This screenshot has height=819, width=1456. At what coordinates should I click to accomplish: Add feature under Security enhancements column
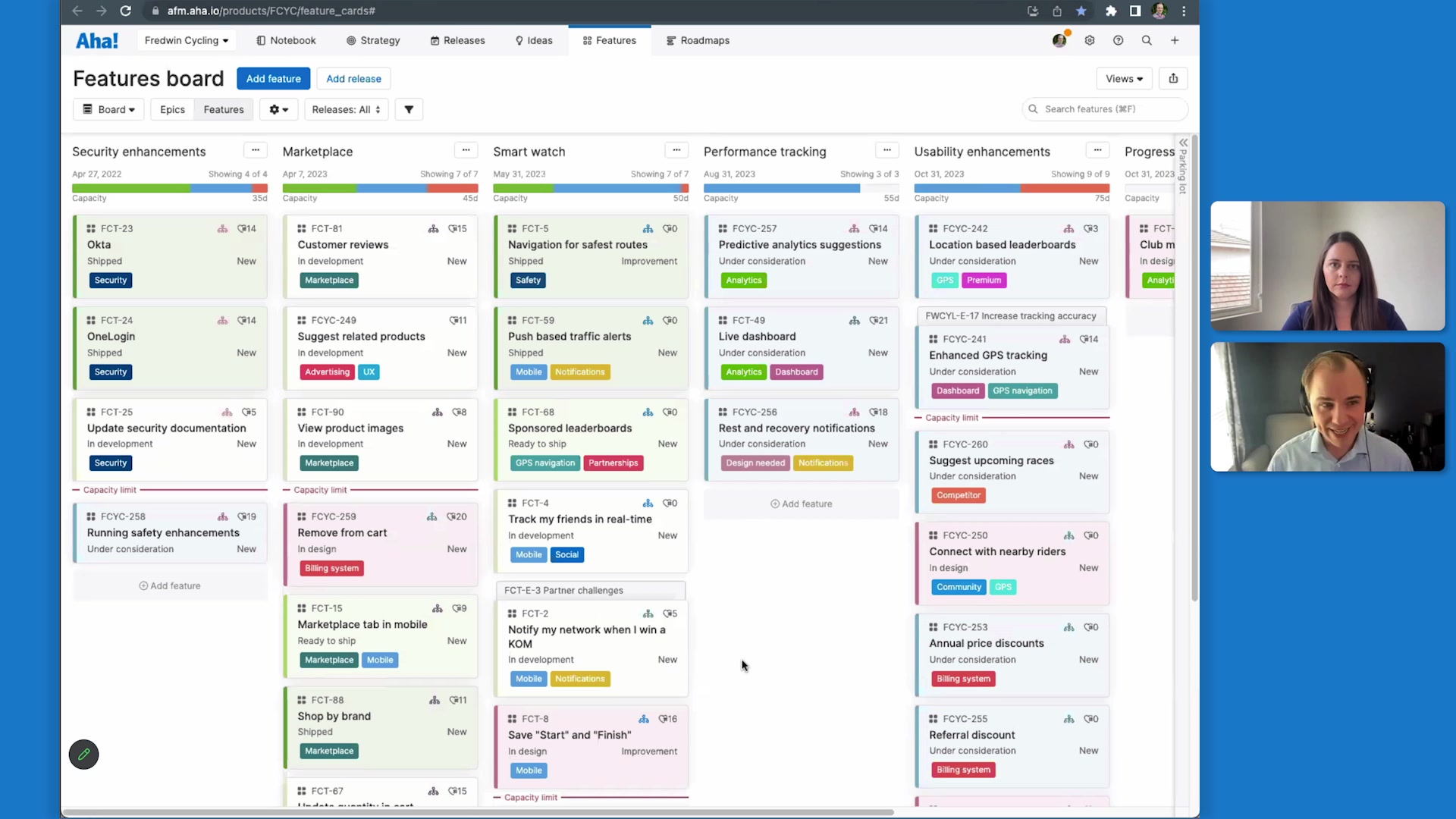[170, 585]
